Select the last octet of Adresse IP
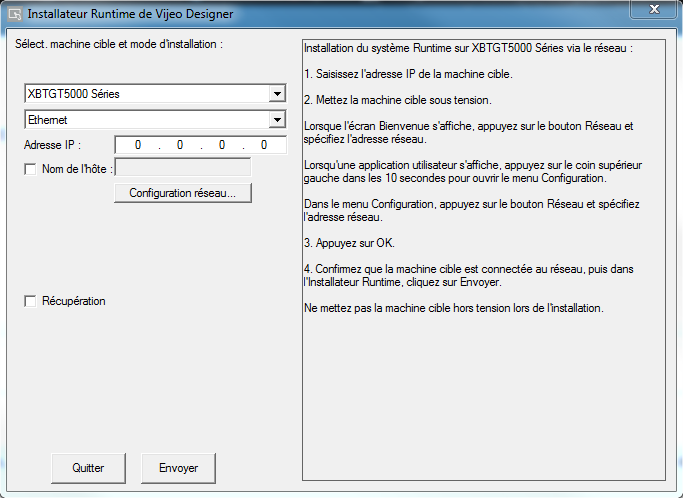Image resolution: width=683 pixels, height=498 pixels. point(265,145)
